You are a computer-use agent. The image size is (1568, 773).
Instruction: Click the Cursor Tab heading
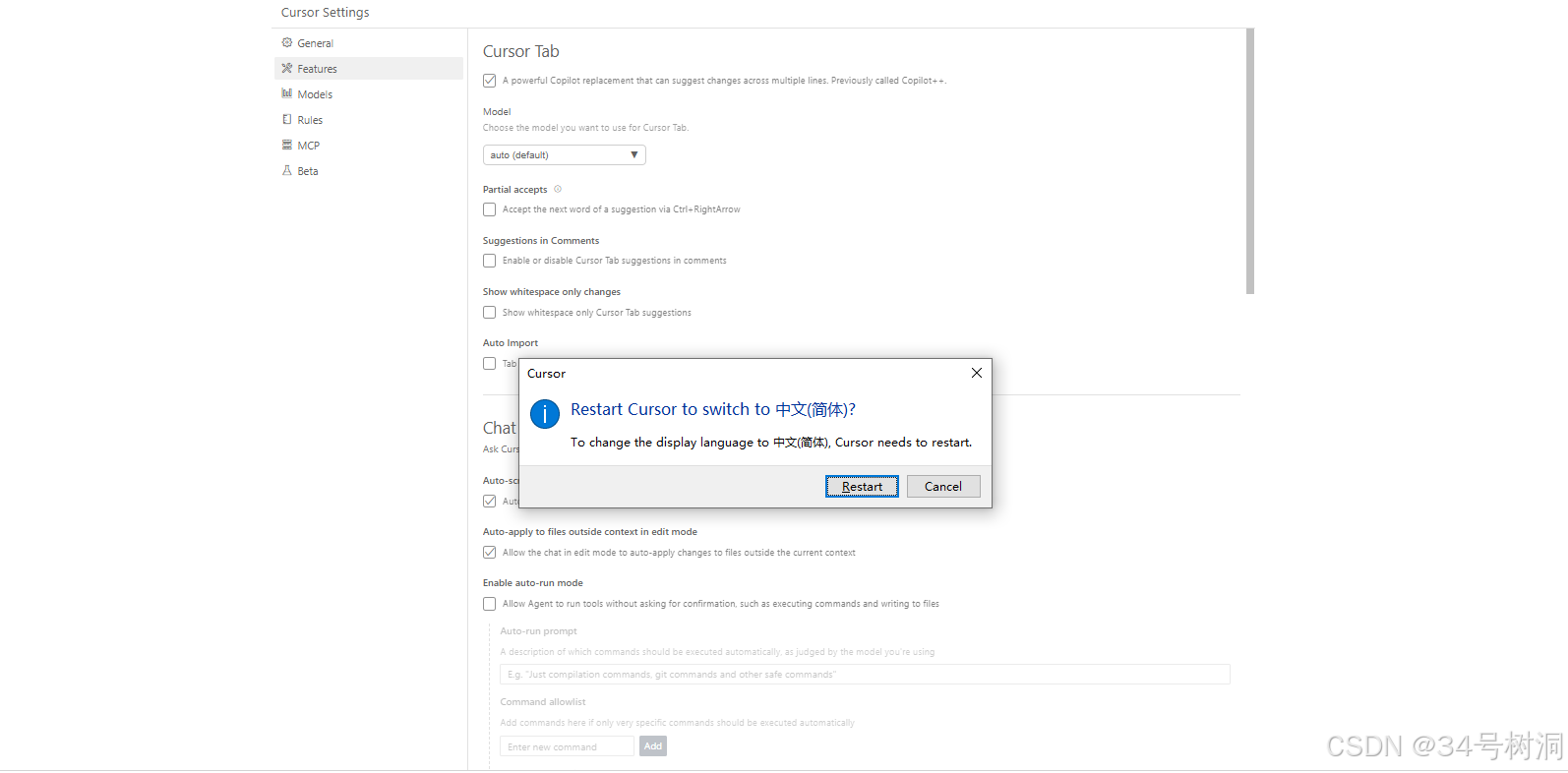point(520,51)
